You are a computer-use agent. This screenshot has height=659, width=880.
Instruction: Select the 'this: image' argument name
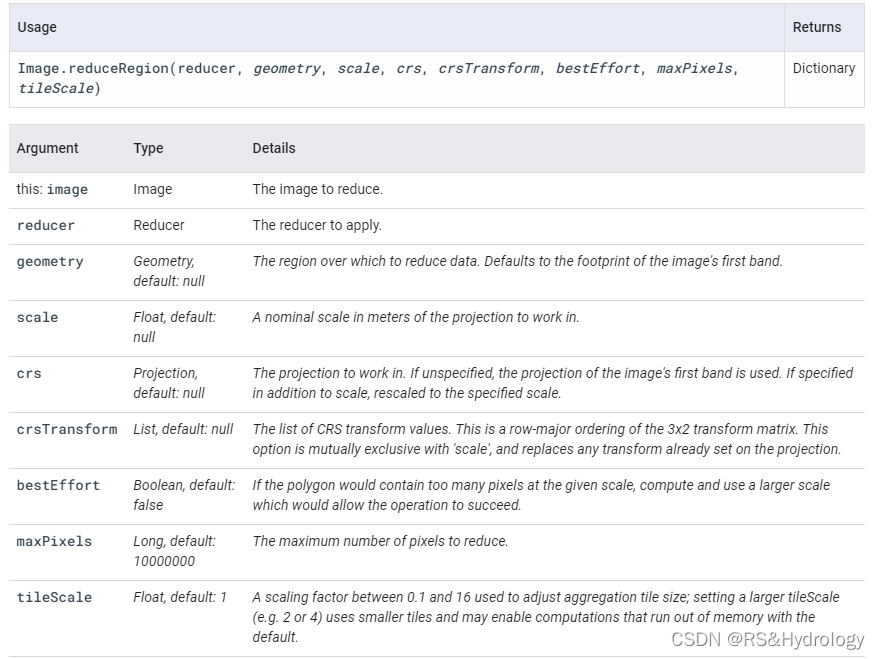(52, 189)
